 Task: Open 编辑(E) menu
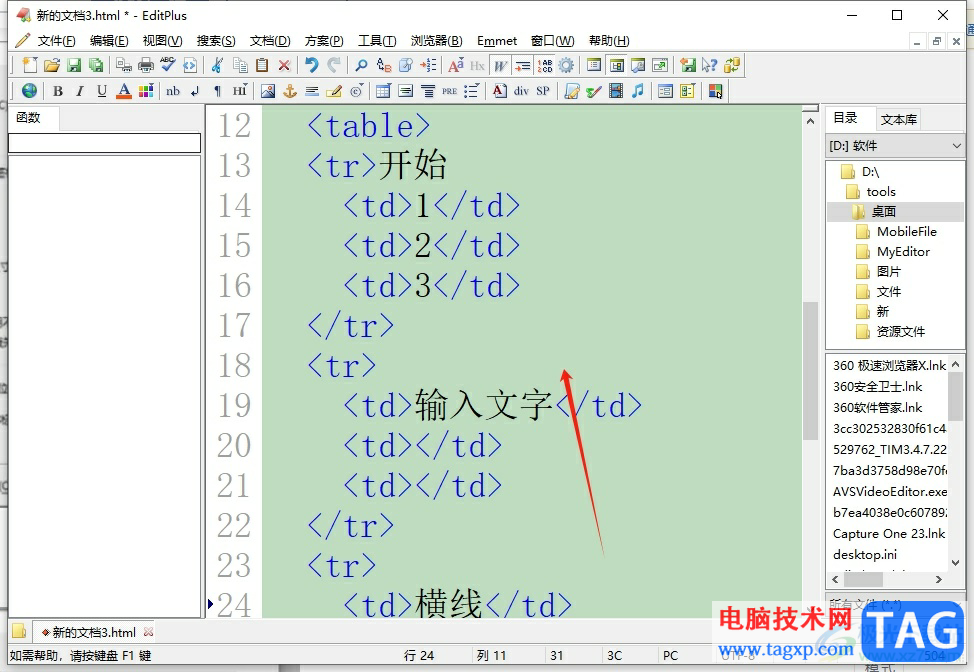coord(109,40)
